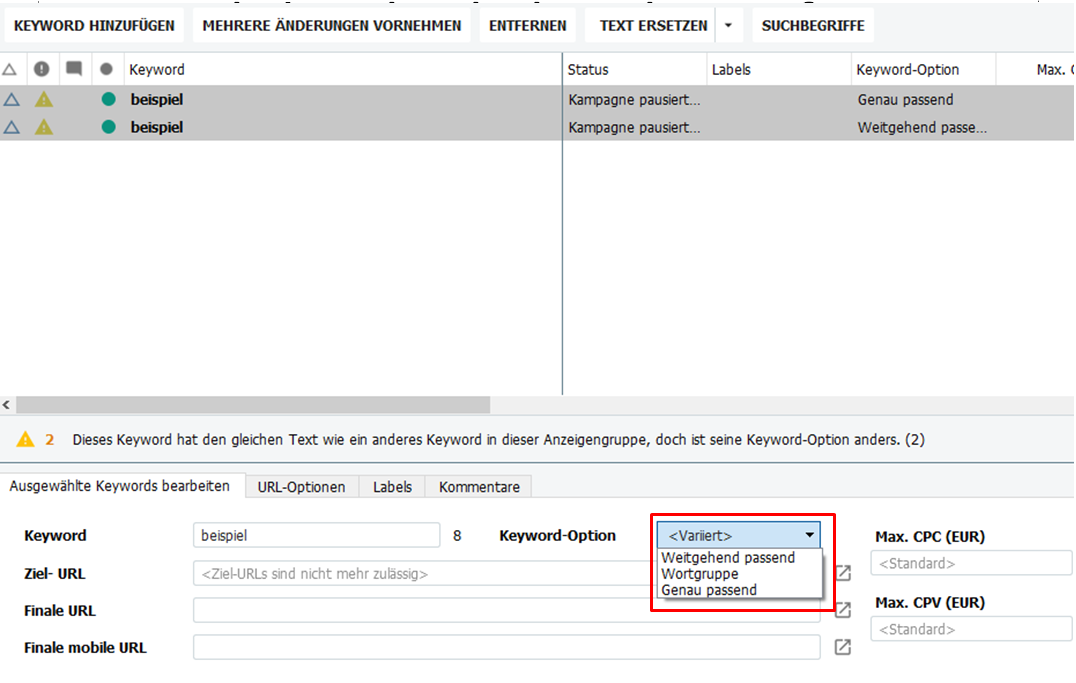Click the green status dot beside second beispiel keyword
The image size is (1076, 683).
tap(105, 127)
